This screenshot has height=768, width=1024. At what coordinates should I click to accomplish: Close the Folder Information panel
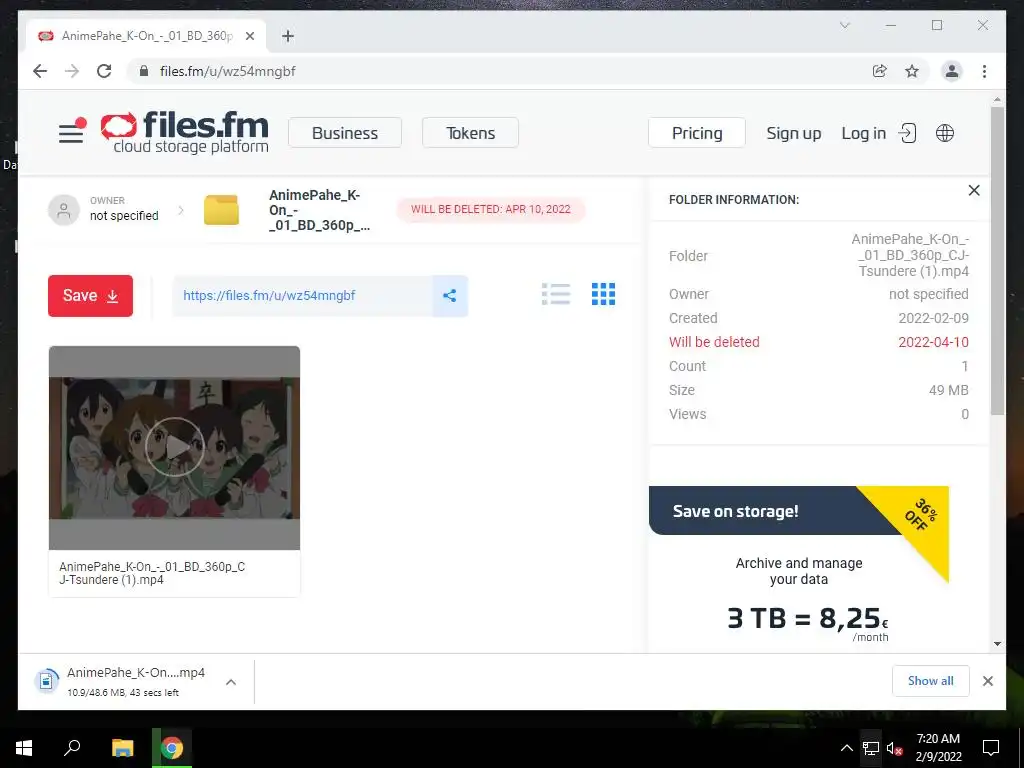[974, 190]
